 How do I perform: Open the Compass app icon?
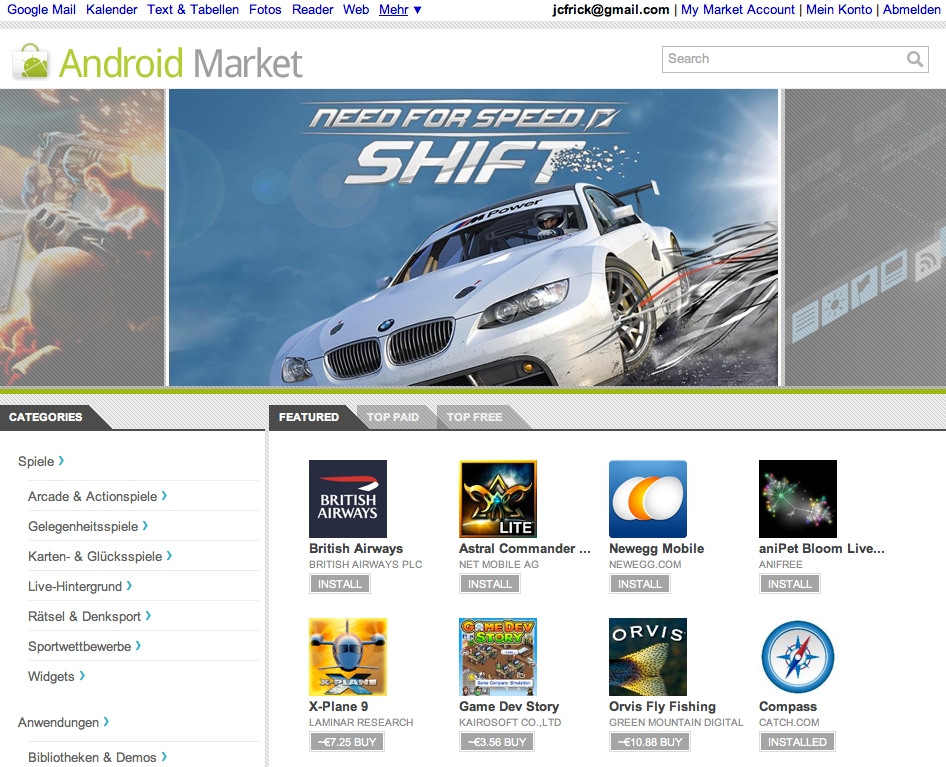[x=798, y=657]
